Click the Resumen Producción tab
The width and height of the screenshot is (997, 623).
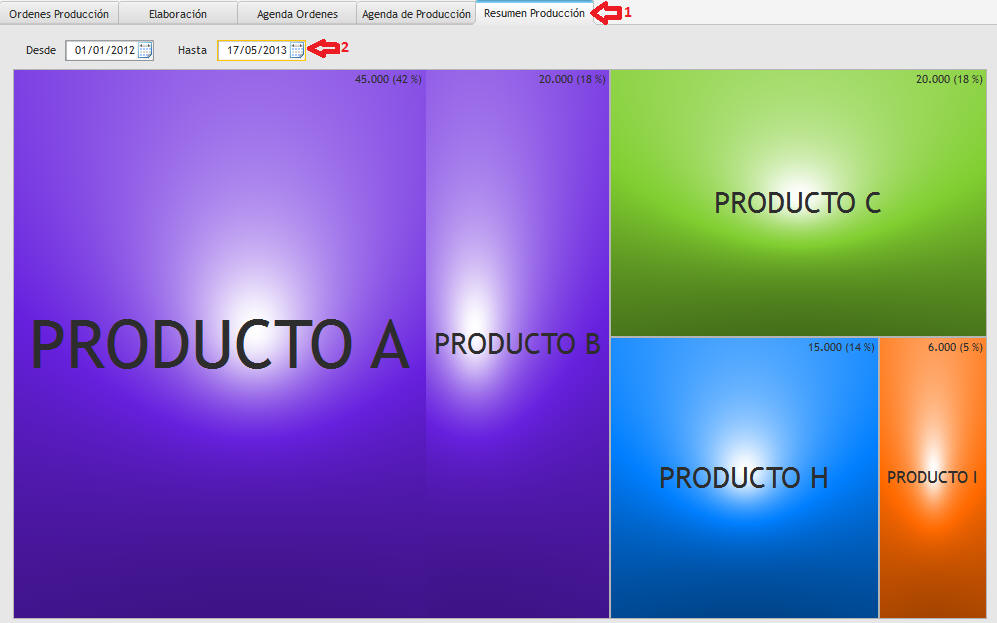click(534, 14)
